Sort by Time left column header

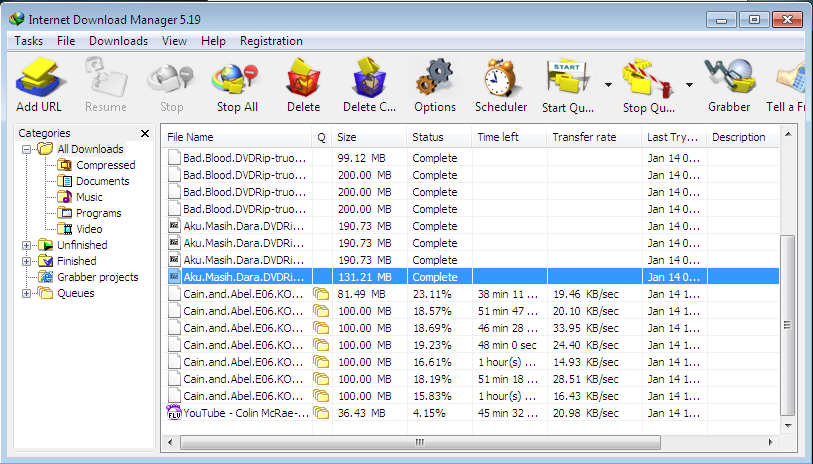(x=509, y=137)
